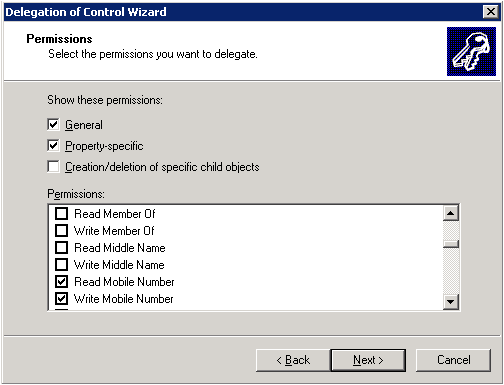Click the permissions list scroll down arrow
This screenshot has height=385, width=504.
click(451, 302)
